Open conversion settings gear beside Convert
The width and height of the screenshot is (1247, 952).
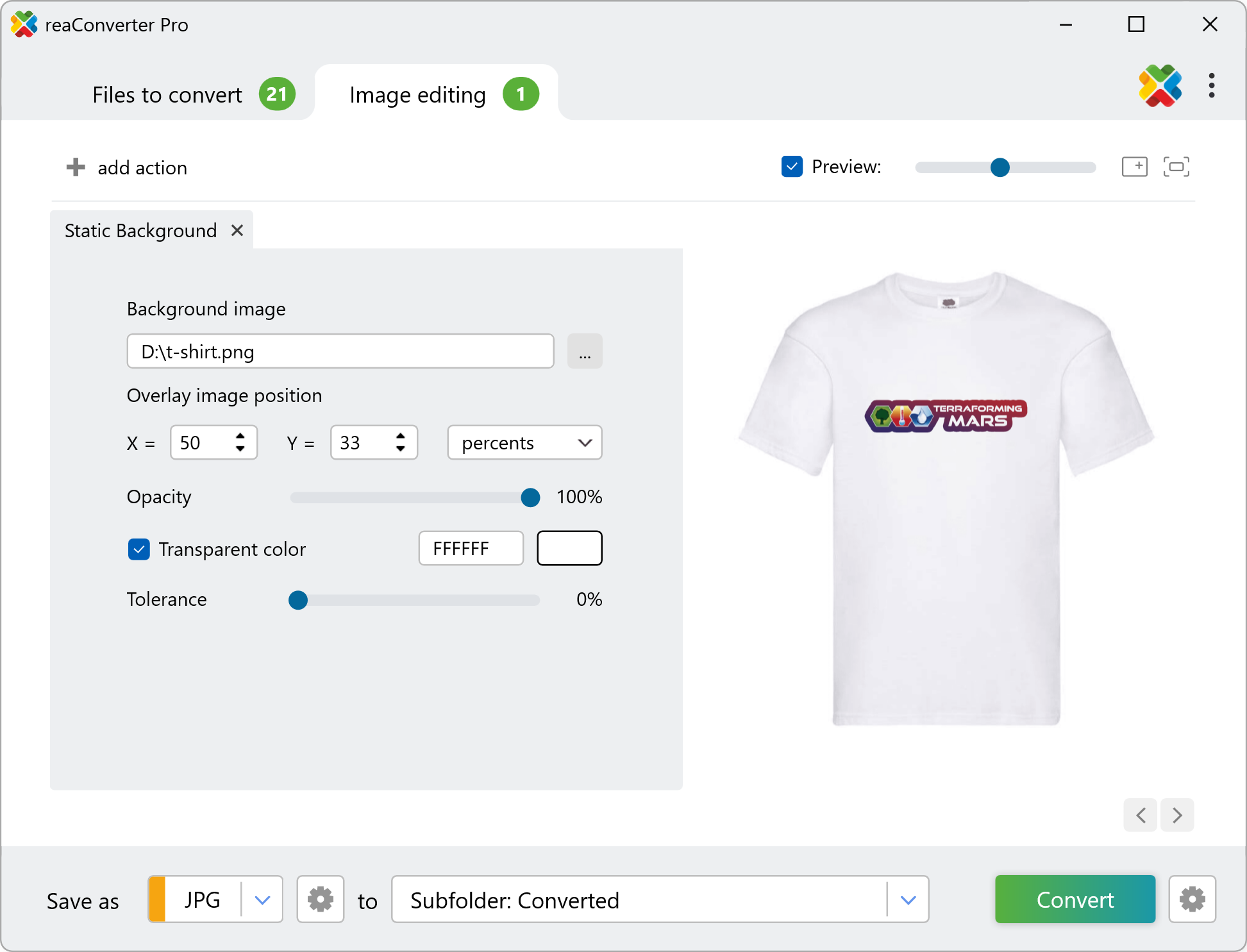click(x=1192, y=899)
